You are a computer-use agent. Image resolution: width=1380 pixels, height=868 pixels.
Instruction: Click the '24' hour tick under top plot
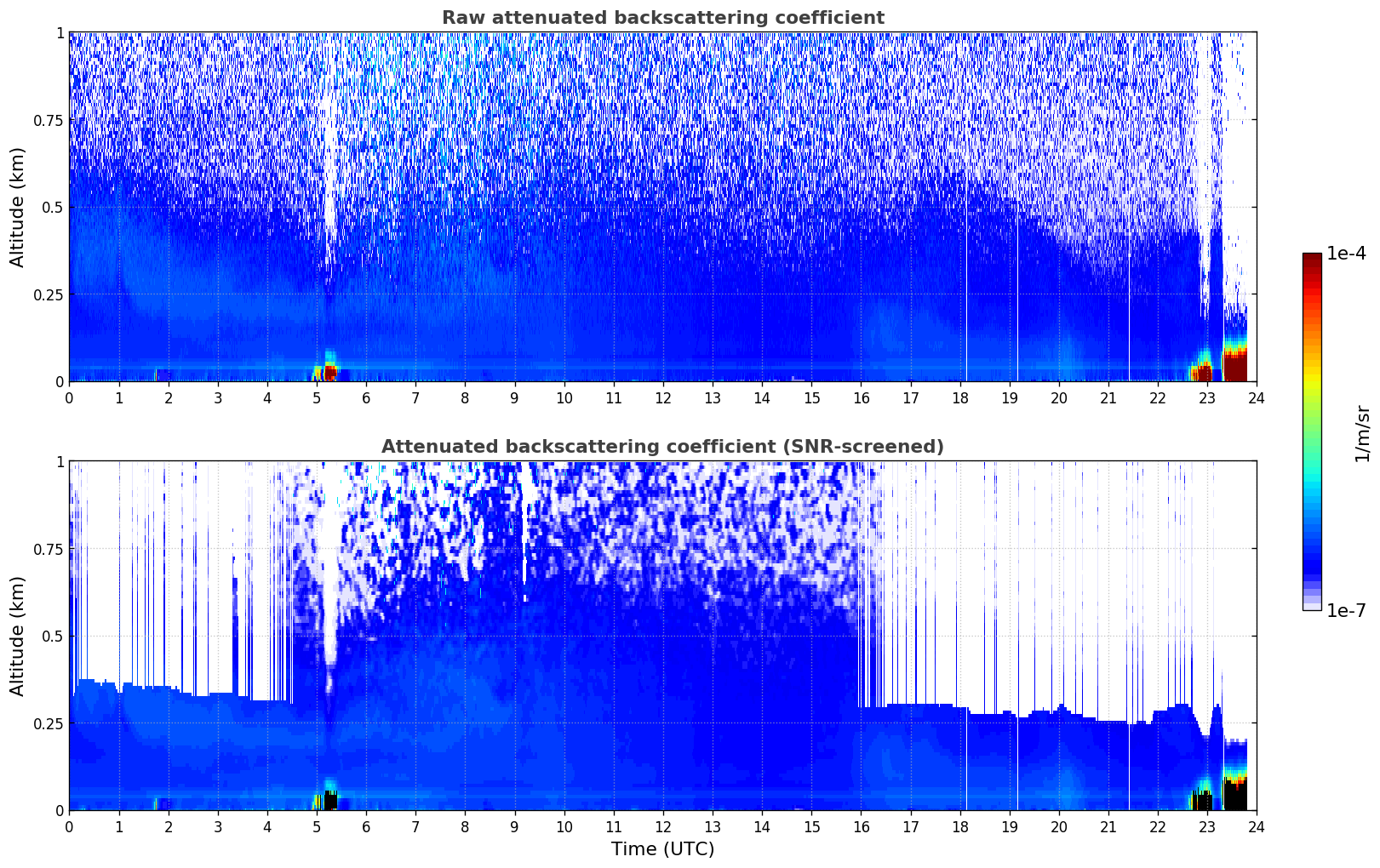[1257, 398]
